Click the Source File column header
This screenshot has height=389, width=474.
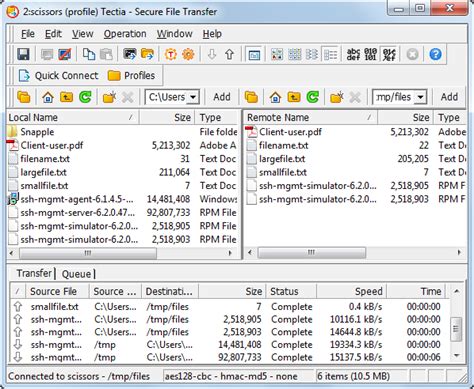point(58,291)
